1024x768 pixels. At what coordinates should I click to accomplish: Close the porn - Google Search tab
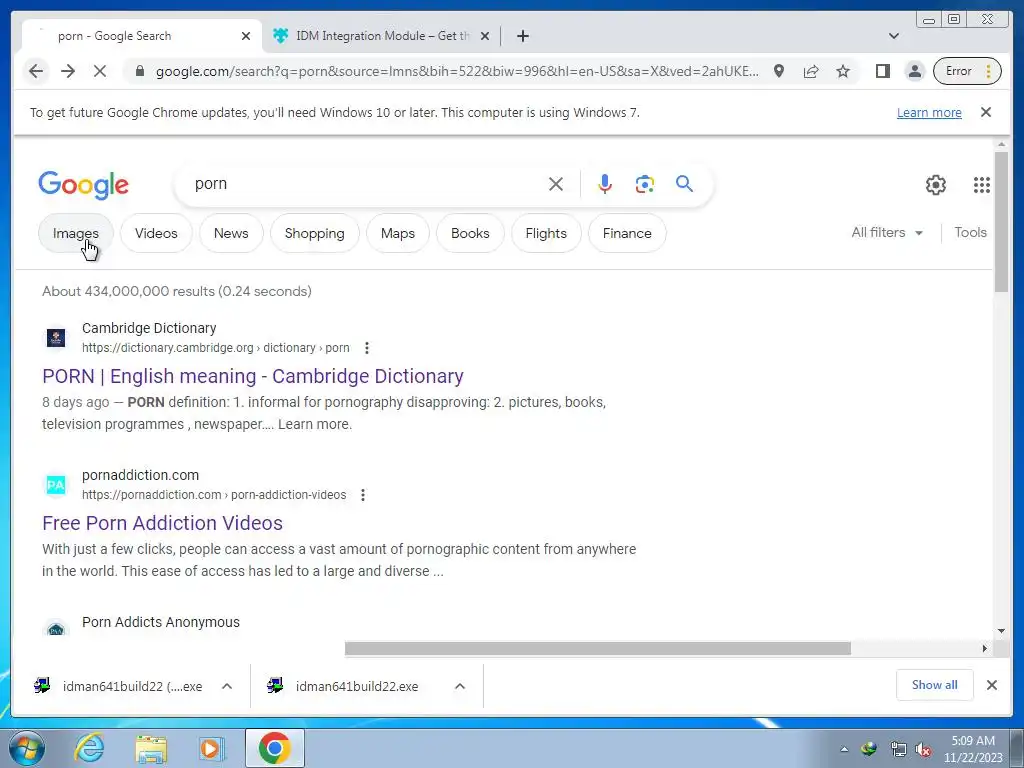point(246,36)
